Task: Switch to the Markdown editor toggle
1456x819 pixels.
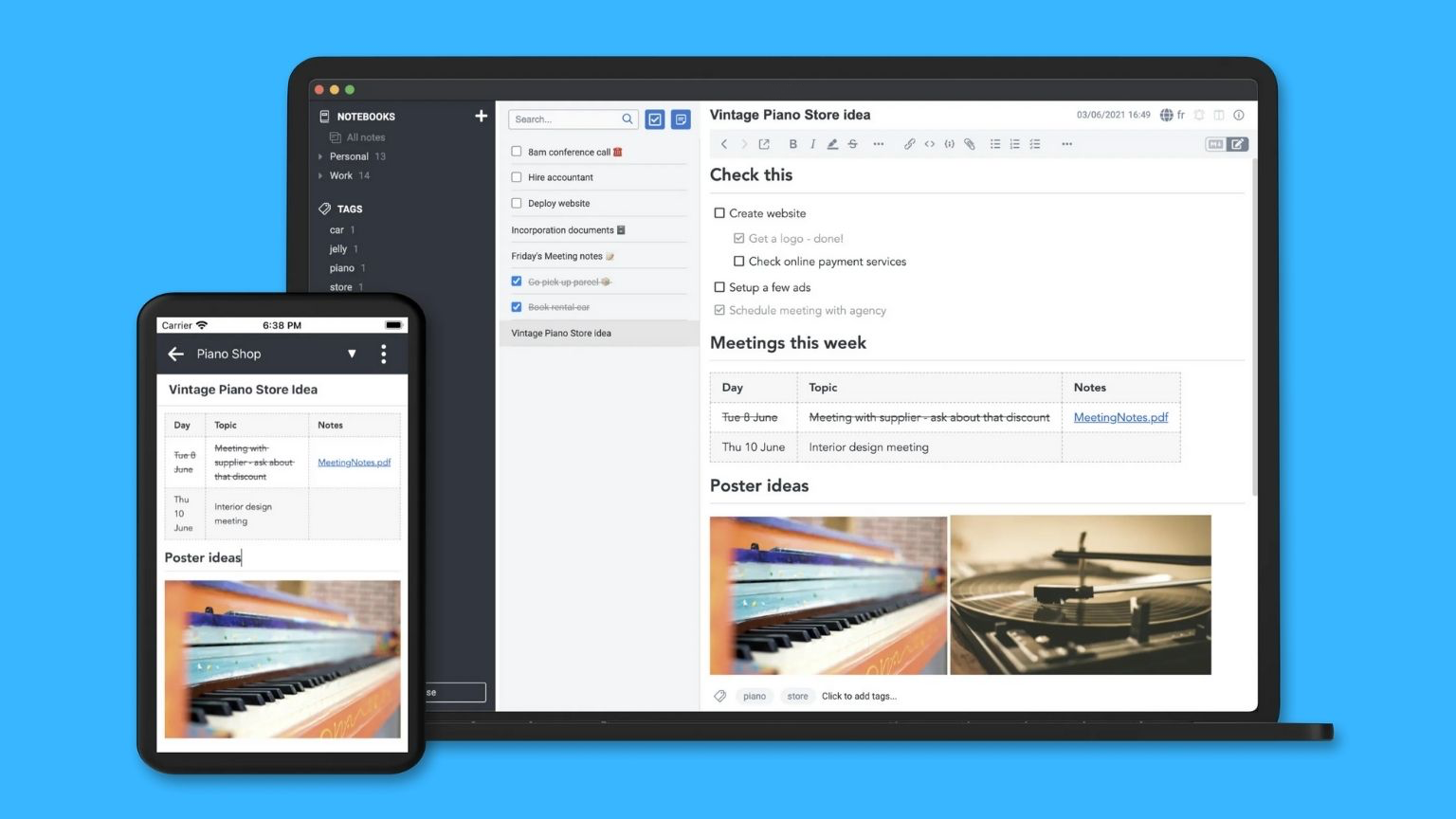Action: (1215, 144)
